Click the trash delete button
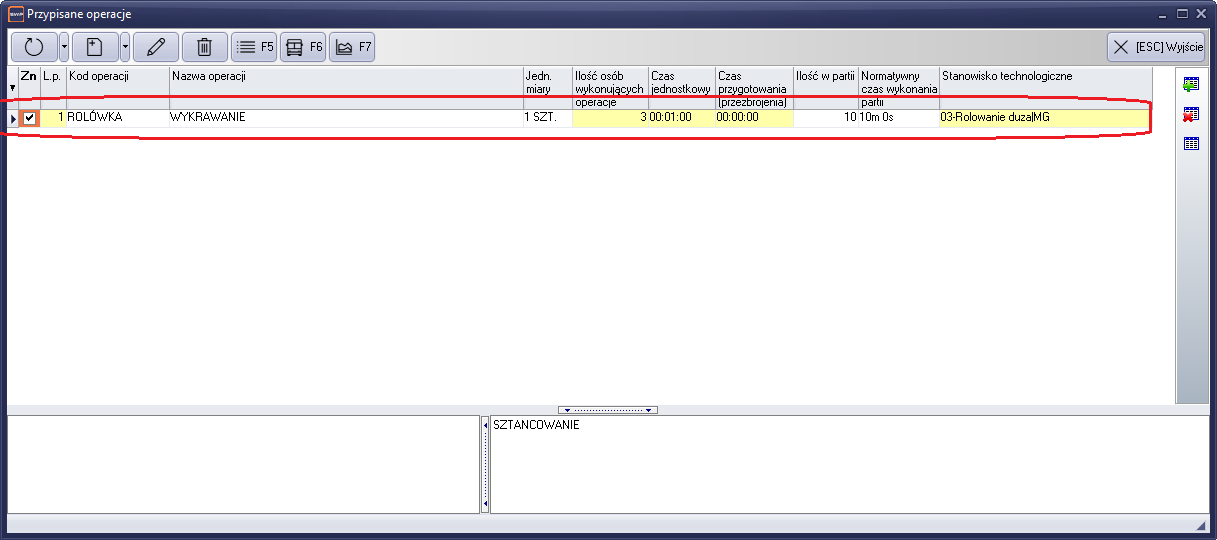1217x540 pixels. (x=204, y=47)
